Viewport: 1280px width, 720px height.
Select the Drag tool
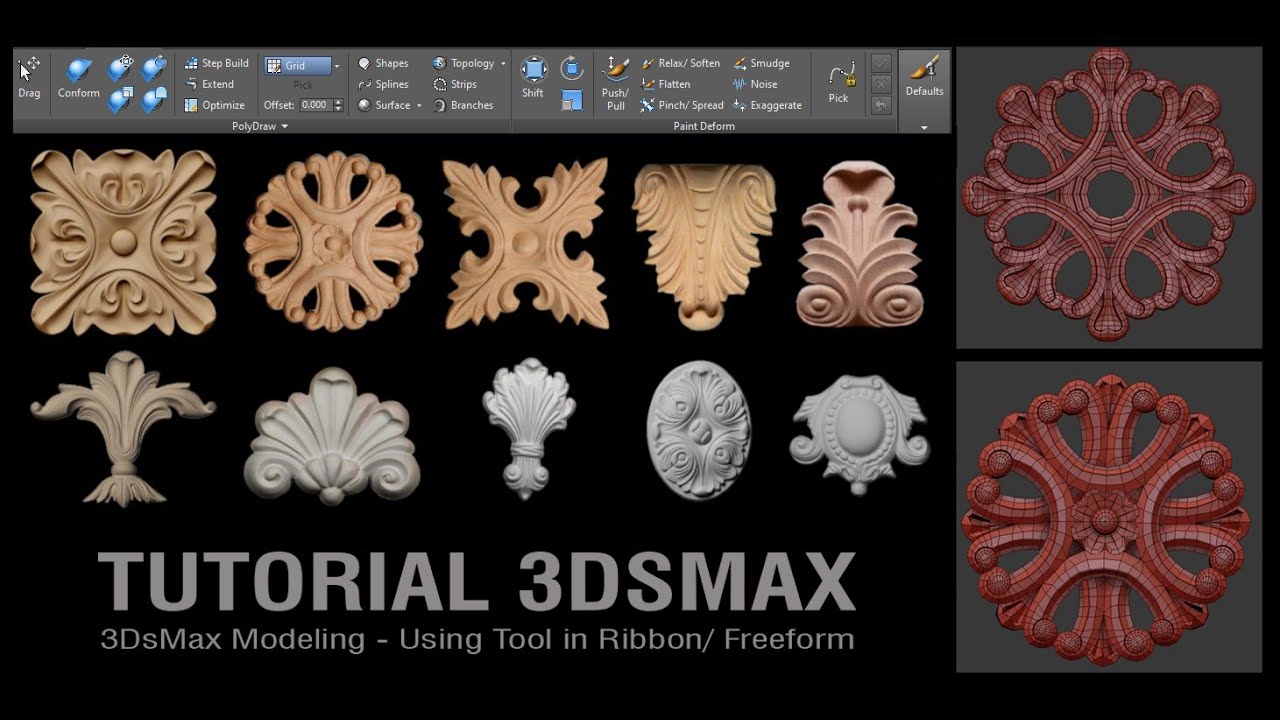(x=29, y=79)
